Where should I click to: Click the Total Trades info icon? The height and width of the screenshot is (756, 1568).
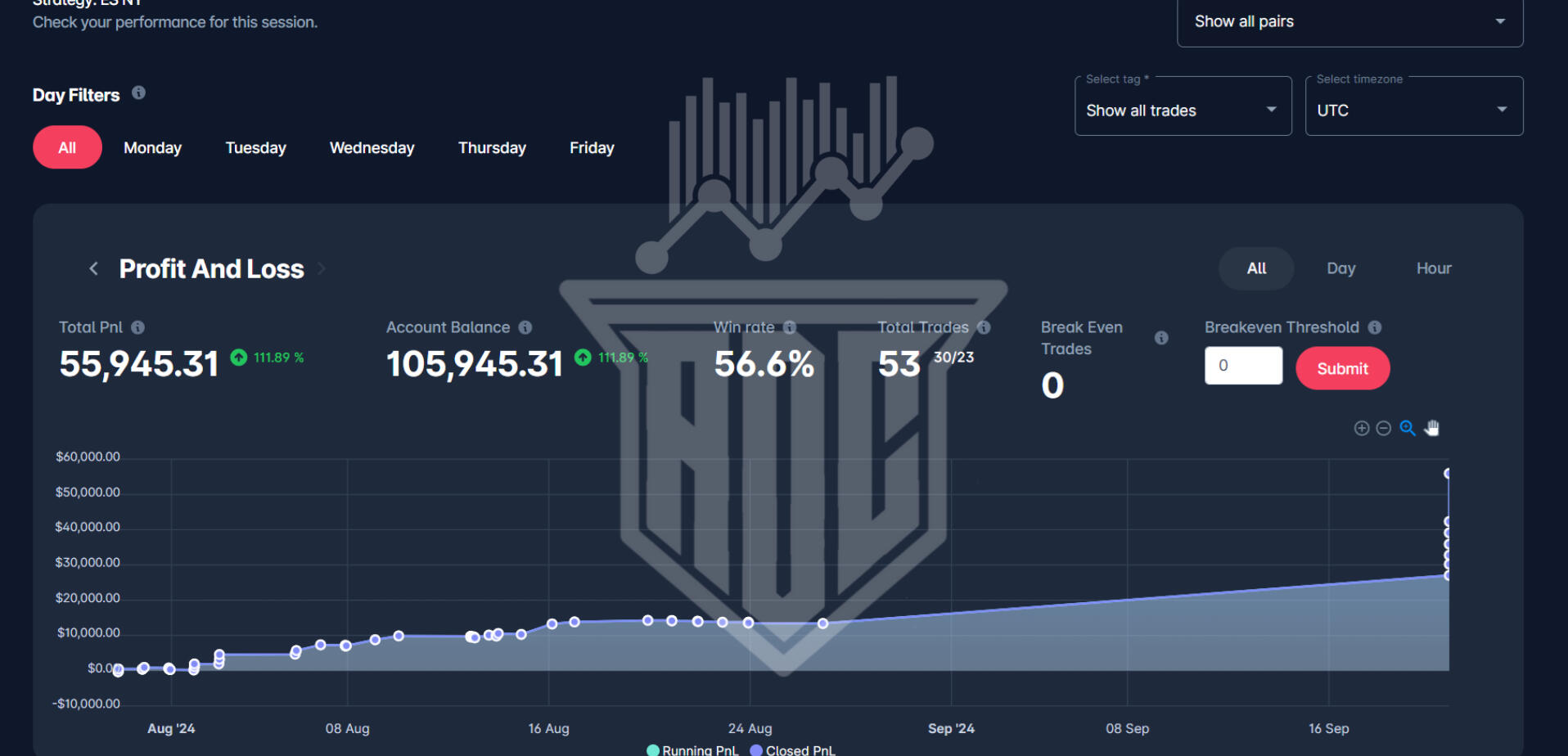point(984,327)
